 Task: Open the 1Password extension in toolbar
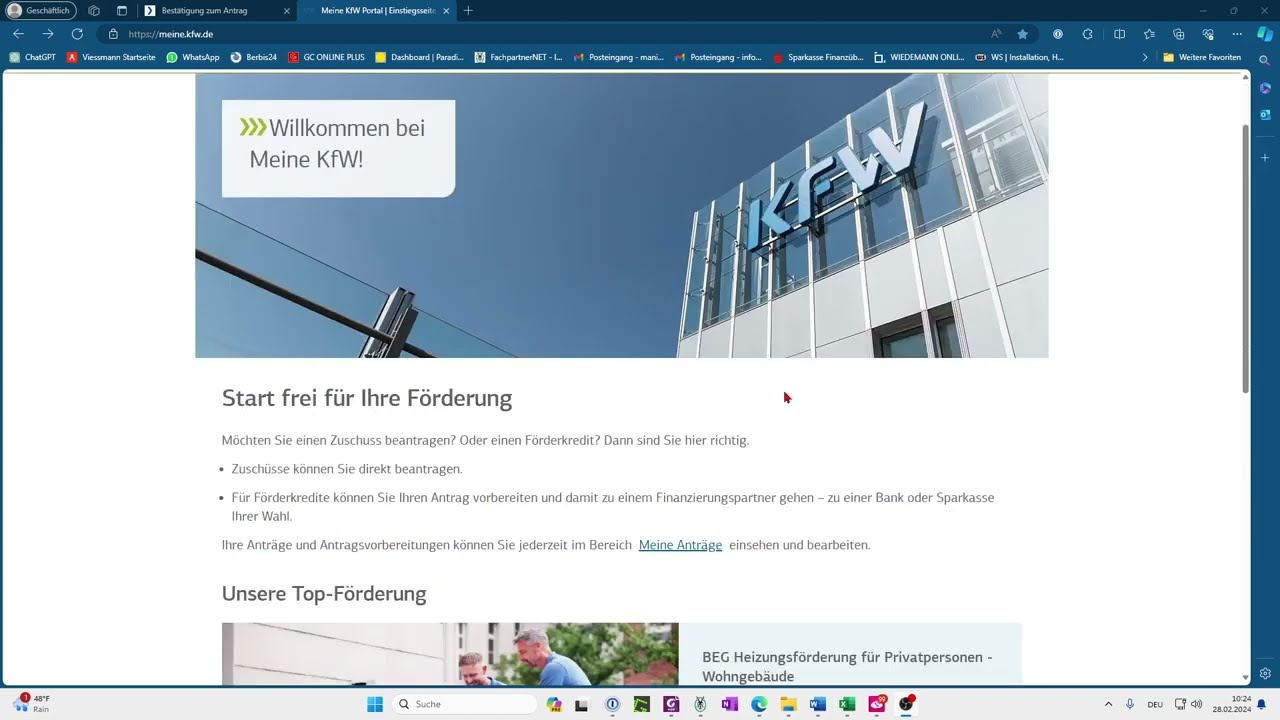click(1058, 34)
